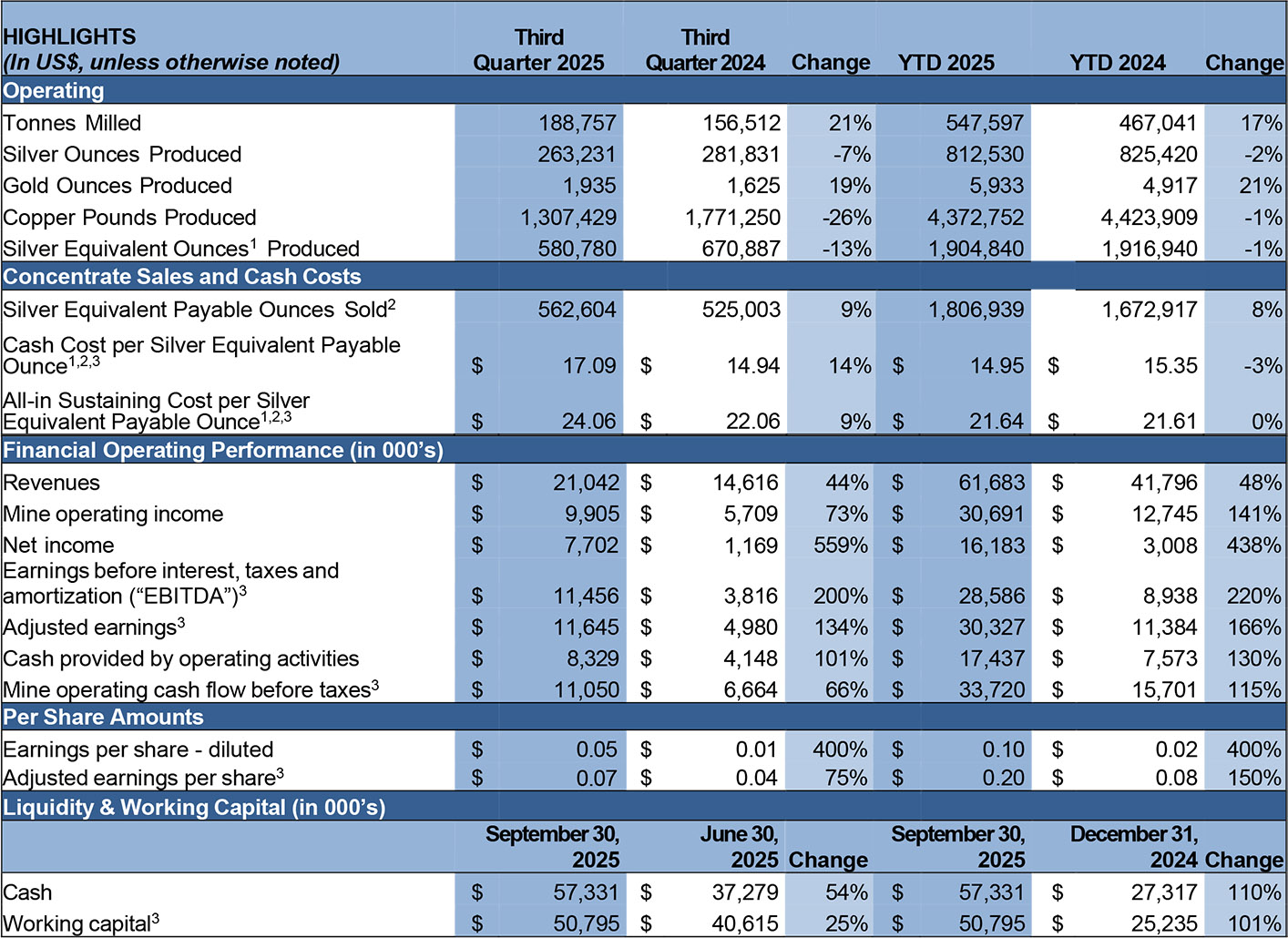The width and height of the screenshot is (1288, 938).
Task: Click the Earnings per share - diluted label
Action: coord(138,749)
